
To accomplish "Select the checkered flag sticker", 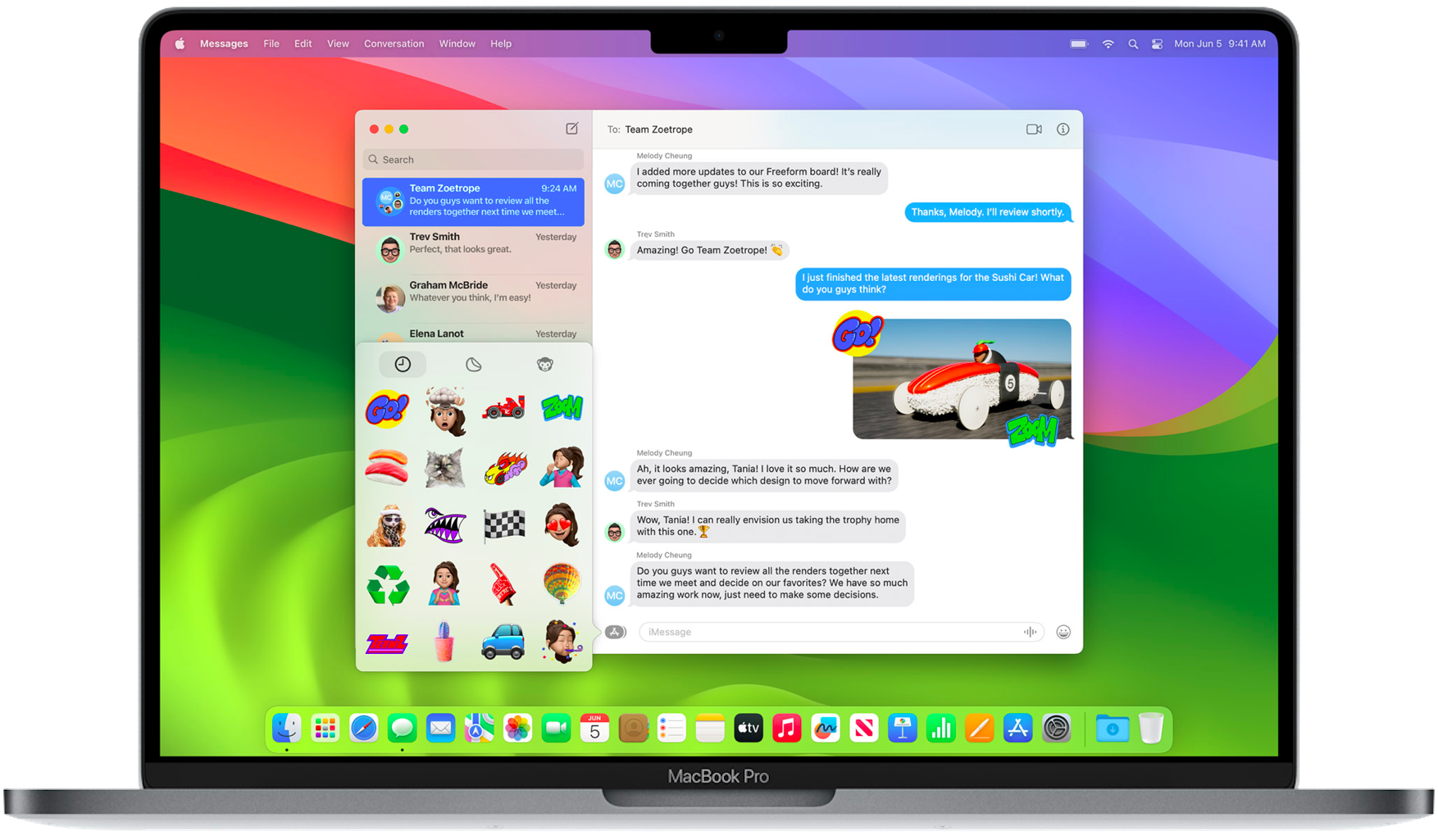I will click(503, 525).
